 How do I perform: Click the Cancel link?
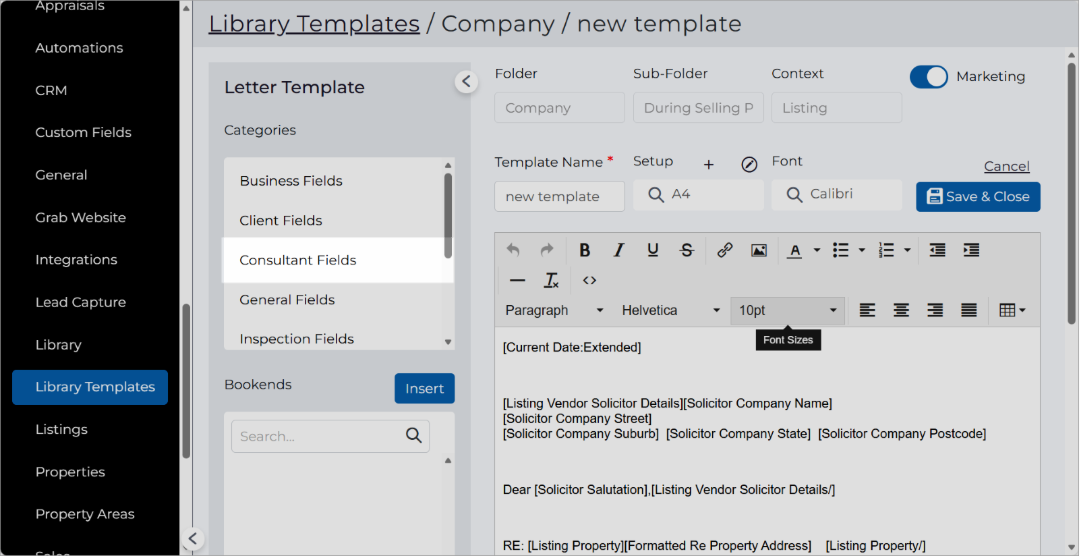[x=1006, y=166]
